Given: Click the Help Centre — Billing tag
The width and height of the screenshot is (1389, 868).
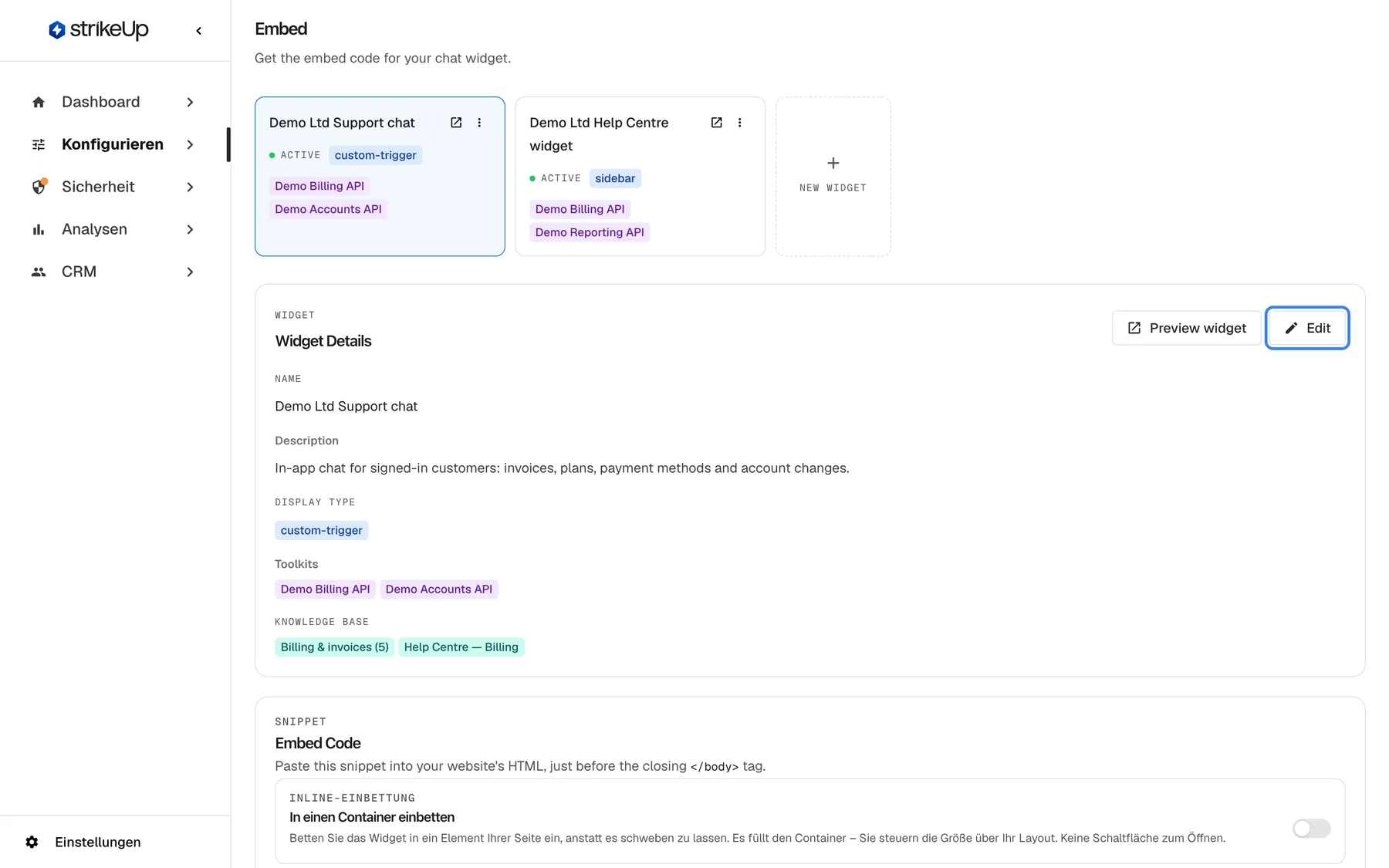Looking at the screenshot, I should point(461,647).
